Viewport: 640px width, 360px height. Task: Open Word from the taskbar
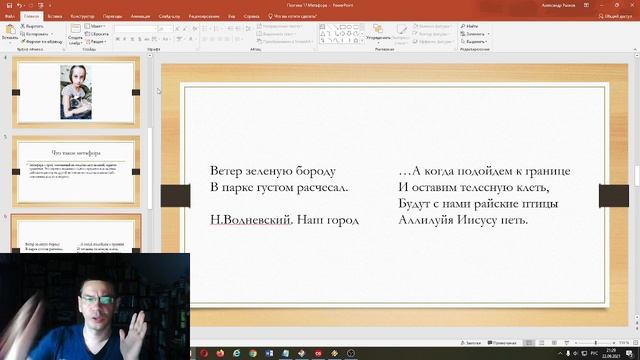(269, 353)
